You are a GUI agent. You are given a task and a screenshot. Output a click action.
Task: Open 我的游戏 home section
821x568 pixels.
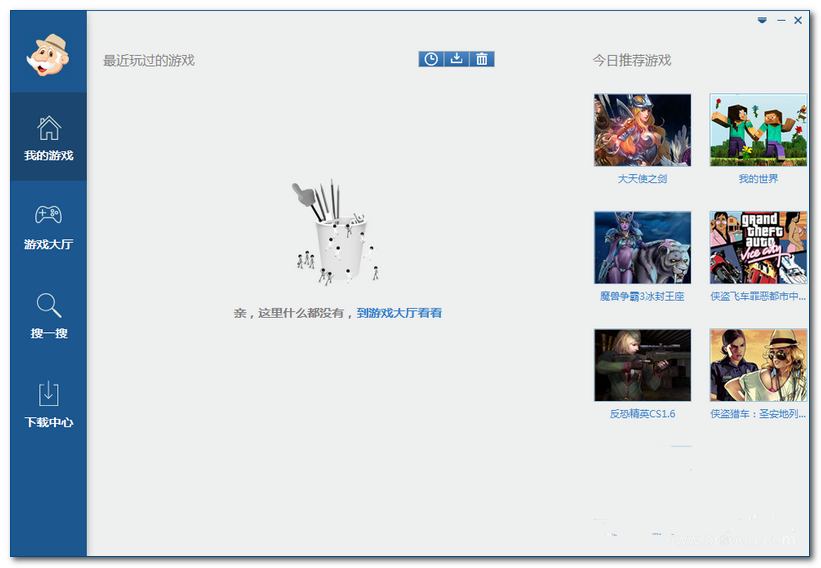(x=49, y=137)
